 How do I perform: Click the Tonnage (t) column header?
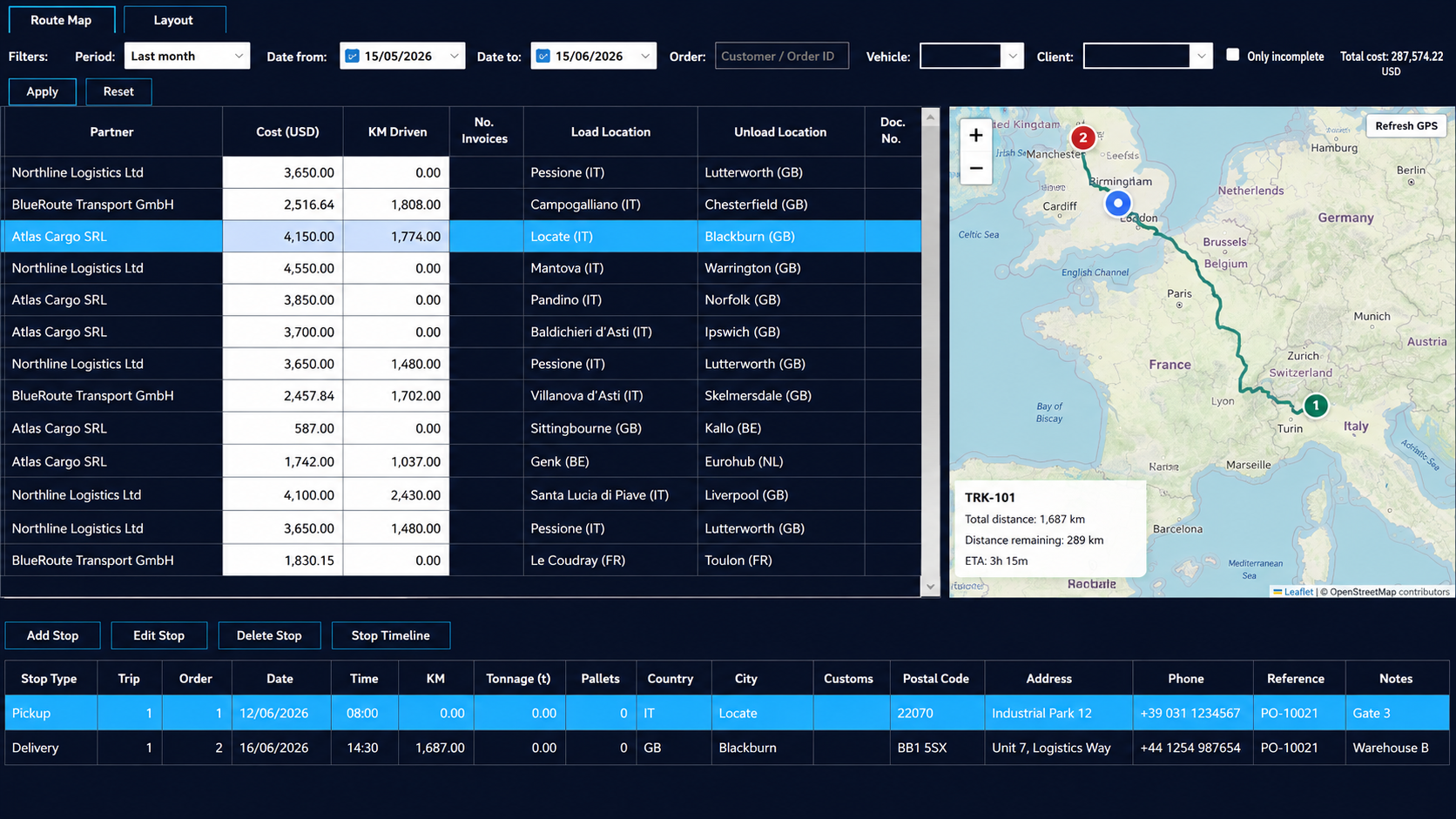tap(519, 678)
